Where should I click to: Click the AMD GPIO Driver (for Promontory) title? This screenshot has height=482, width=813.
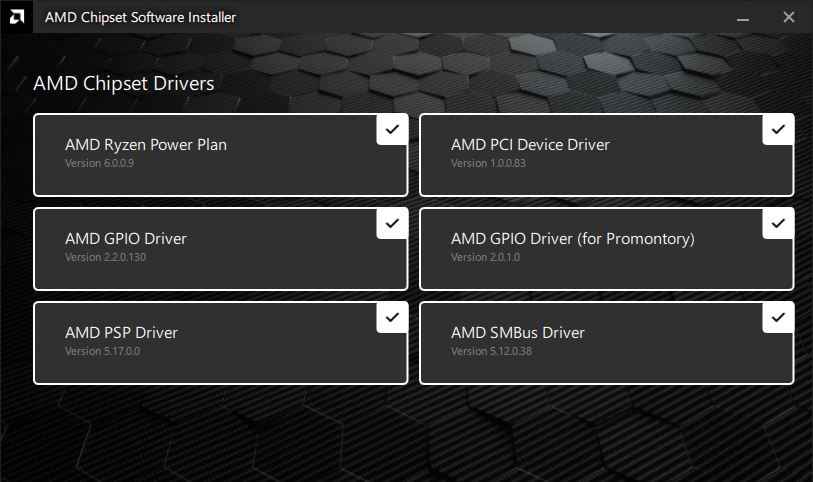pyautogui.click(x=572, y=238)
